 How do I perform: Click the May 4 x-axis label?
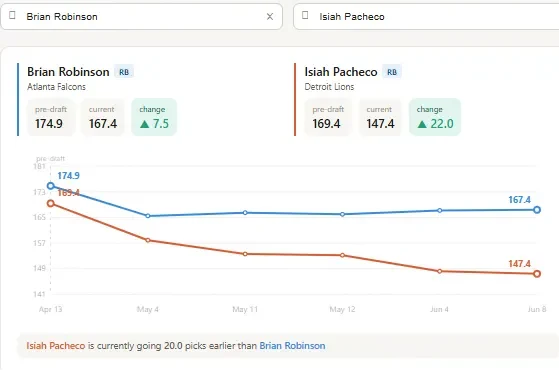148,309
